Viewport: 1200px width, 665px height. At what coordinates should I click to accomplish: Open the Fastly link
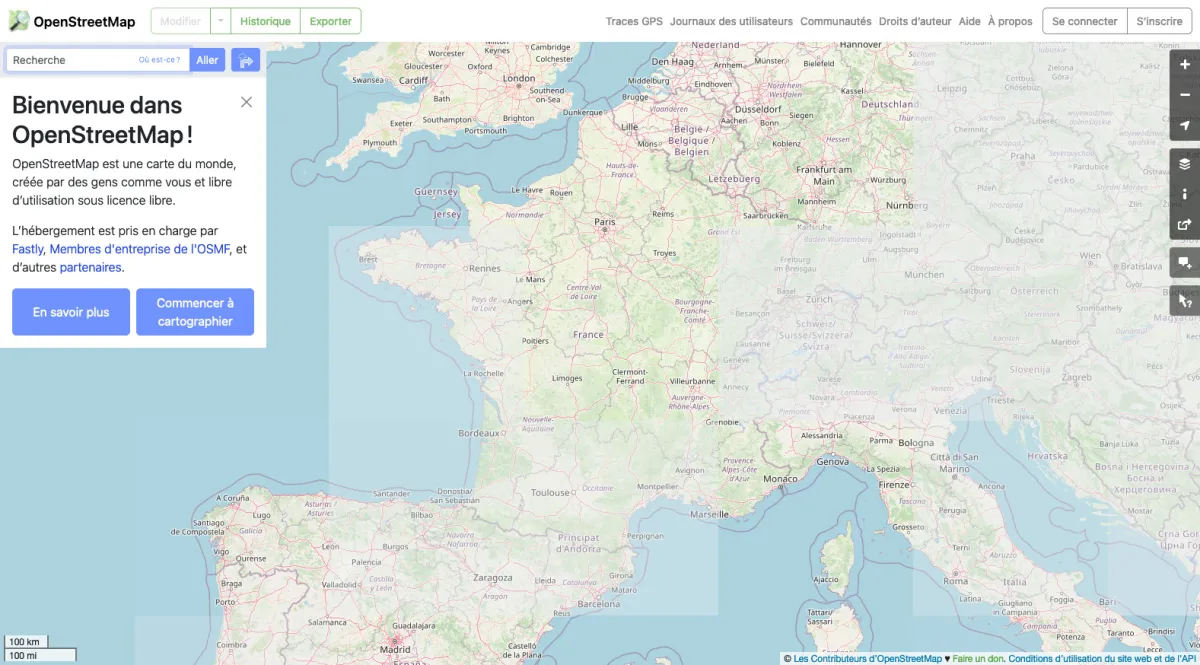tap(27, 249)
